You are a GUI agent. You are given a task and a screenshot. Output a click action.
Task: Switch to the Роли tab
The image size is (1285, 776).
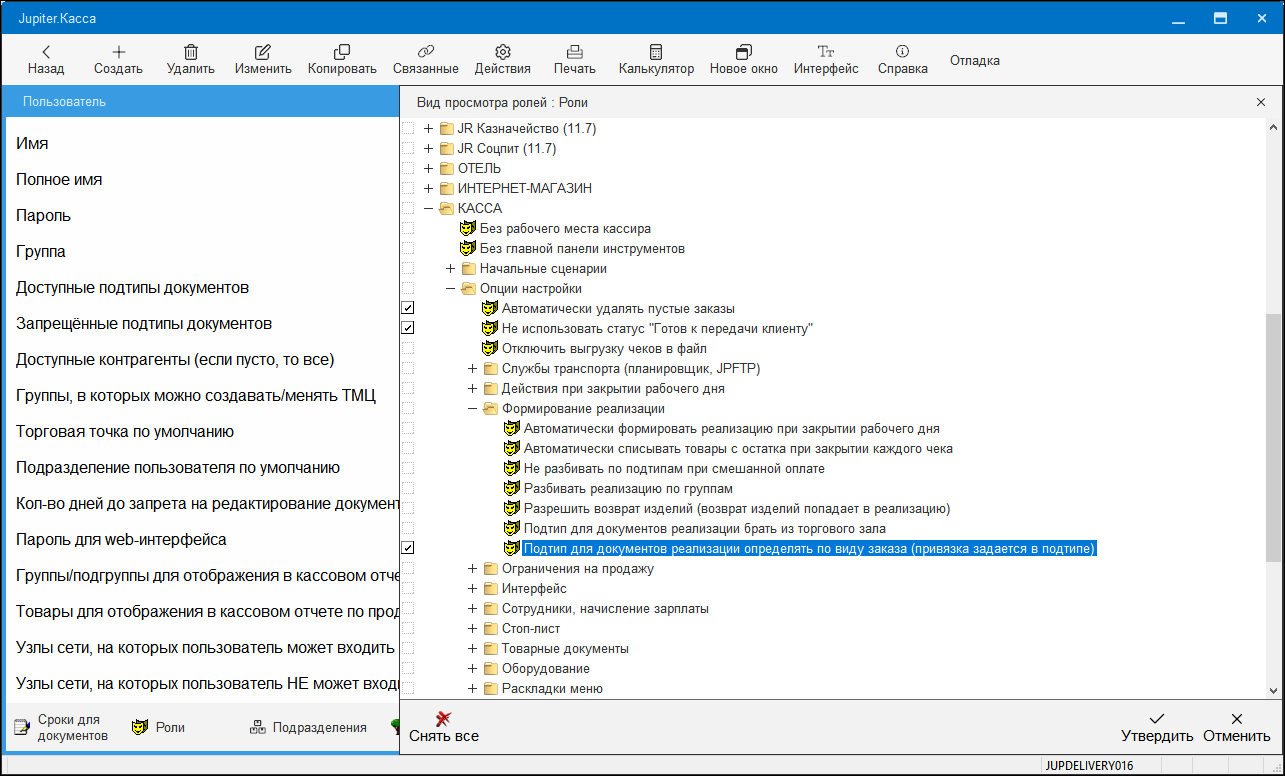pyautogui.click(x=159, y=728)
